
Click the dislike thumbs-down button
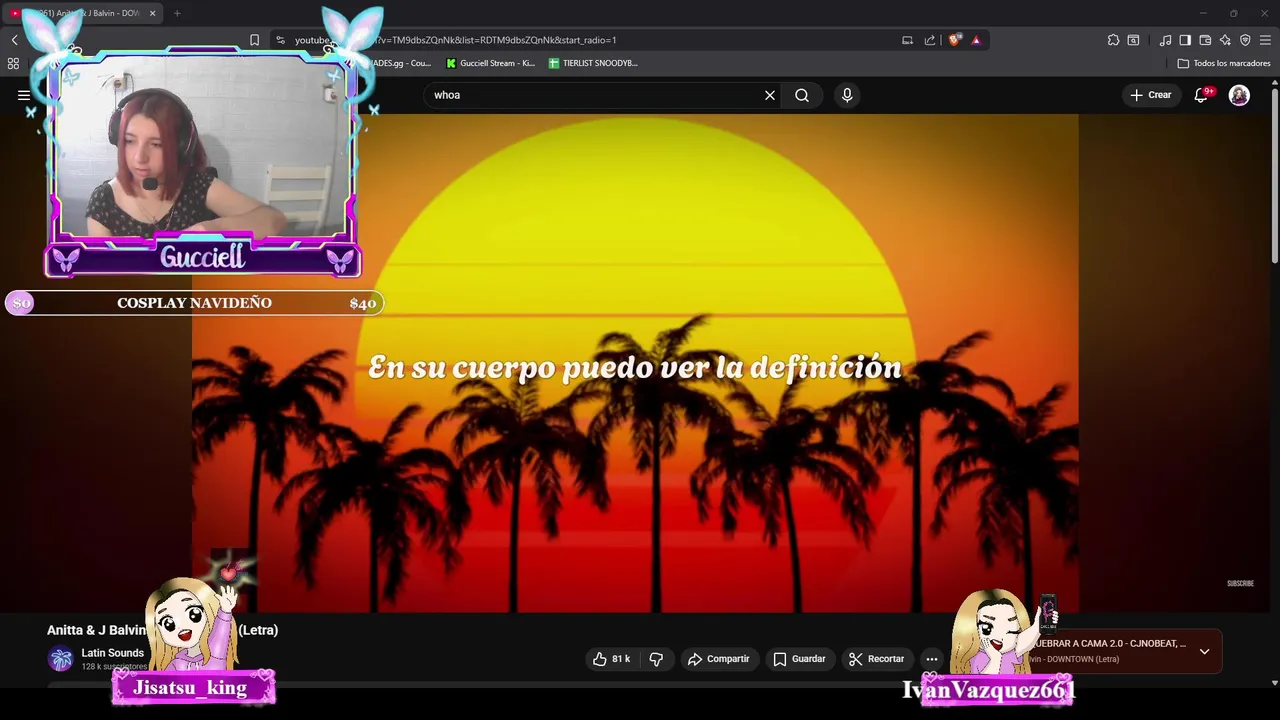657,659
